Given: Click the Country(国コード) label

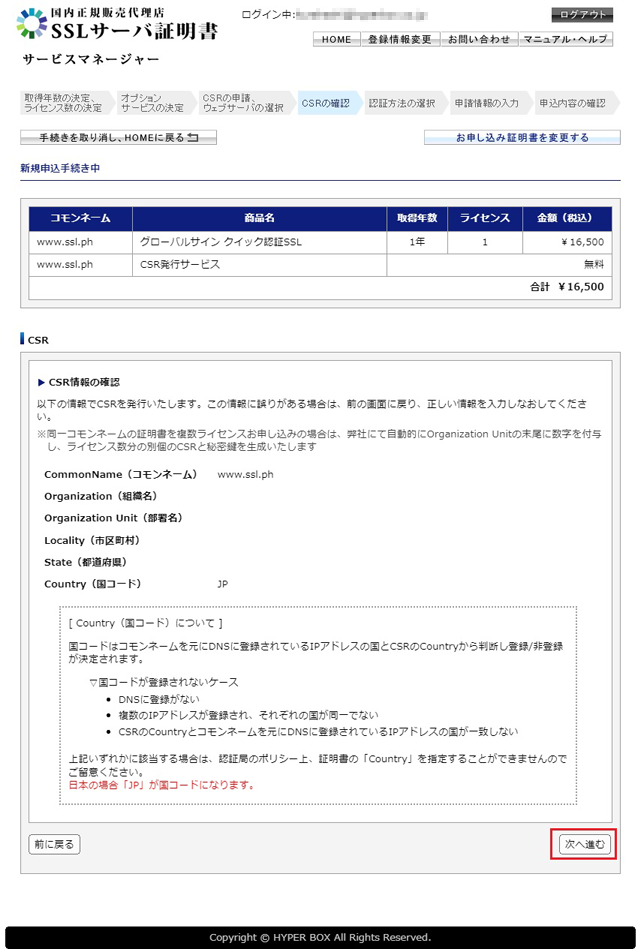Looking at the screenshot, I should [94, 584].
